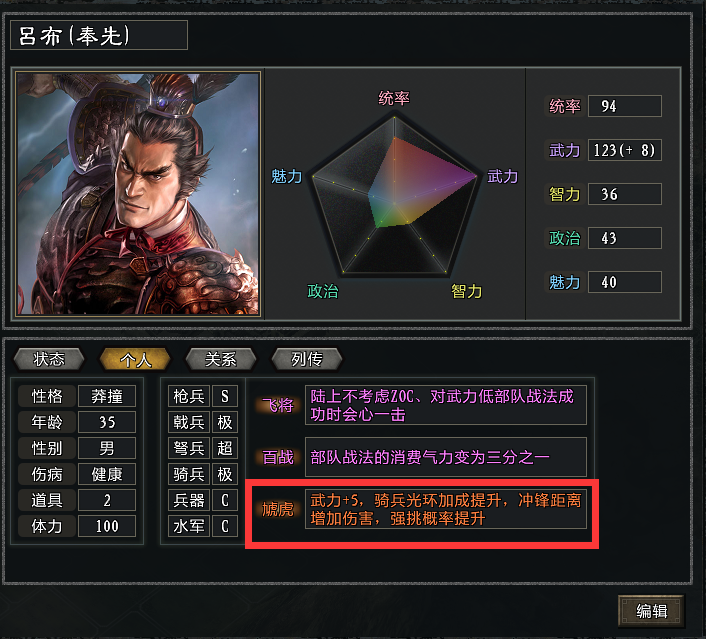Click Lu Bu's character portrait
706x639 pixels.
(x=138, y=193)
